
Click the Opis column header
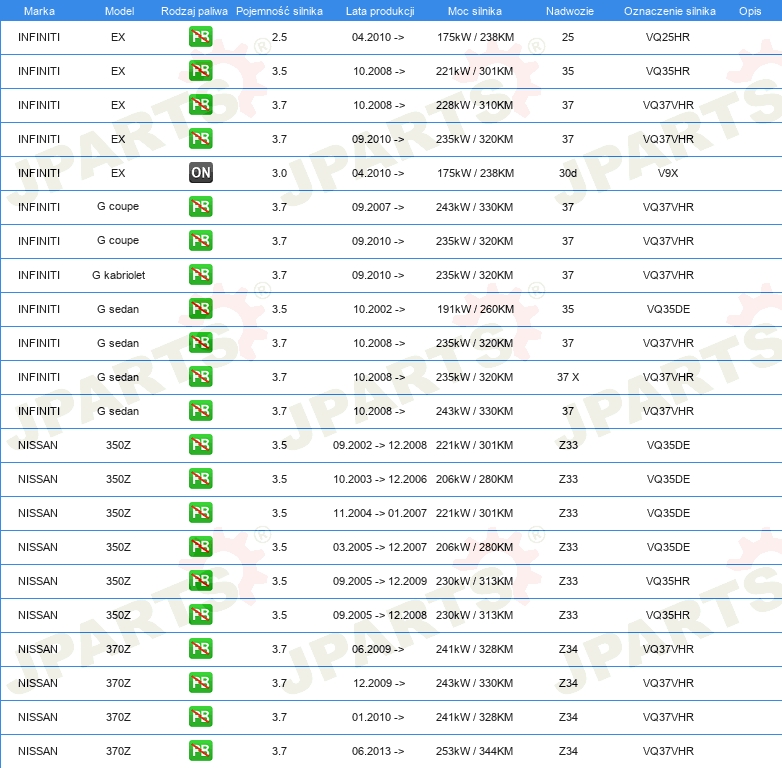[750, 11]
